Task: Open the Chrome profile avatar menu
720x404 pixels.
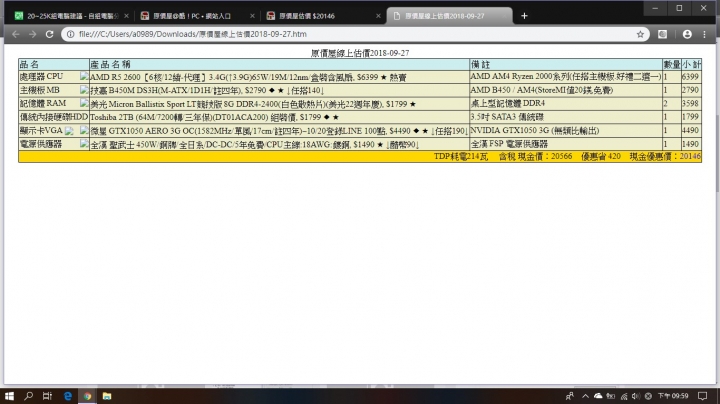Action: pos(687,34)
